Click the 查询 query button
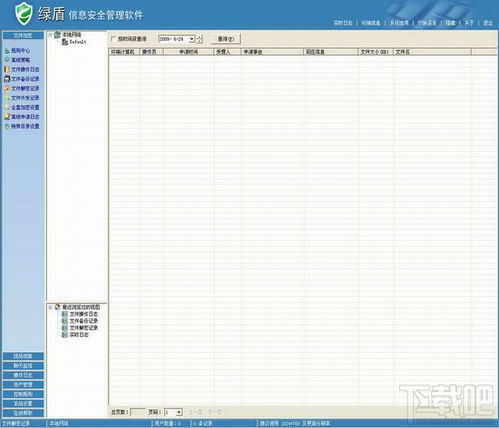 coord(226,39)
